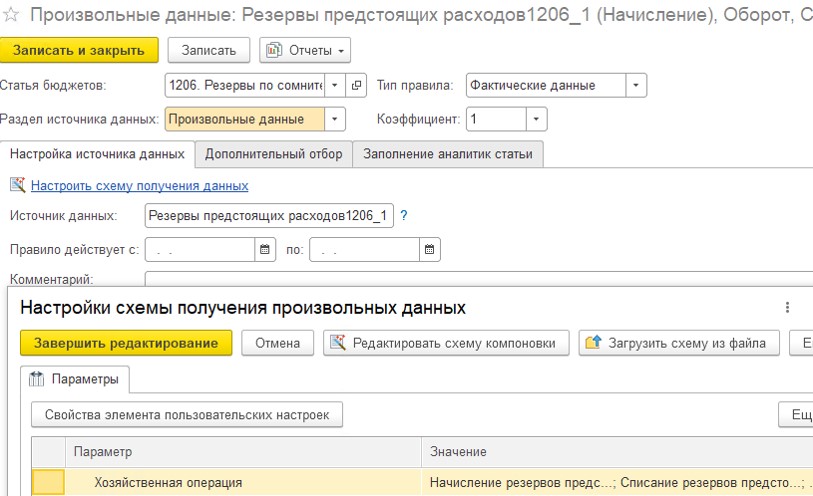Screen dimensions: 813x496
Task: Click the Начисление резервов value cell
Action: click(617, 483)
